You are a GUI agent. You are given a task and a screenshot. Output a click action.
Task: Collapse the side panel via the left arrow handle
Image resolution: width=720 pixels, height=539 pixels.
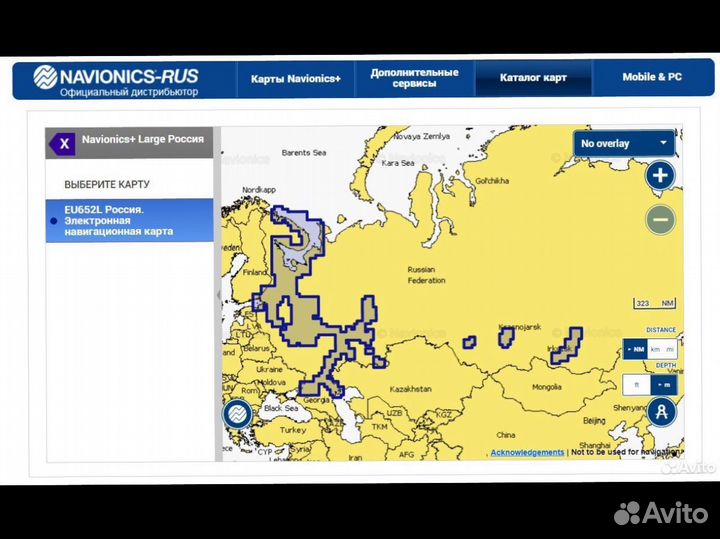pos(219,294)
